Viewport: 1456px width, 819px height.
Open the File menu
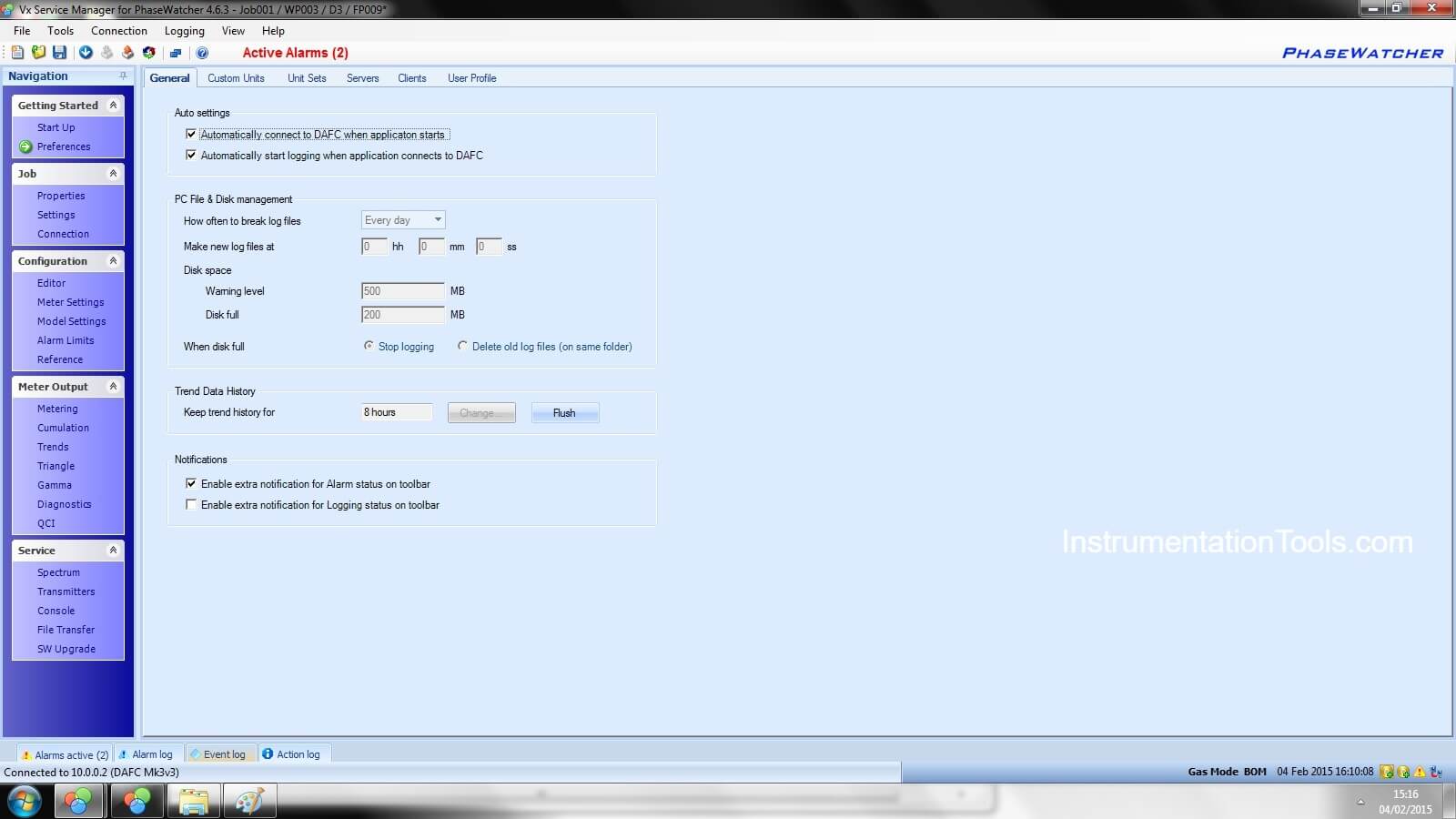tap(22, 30)
